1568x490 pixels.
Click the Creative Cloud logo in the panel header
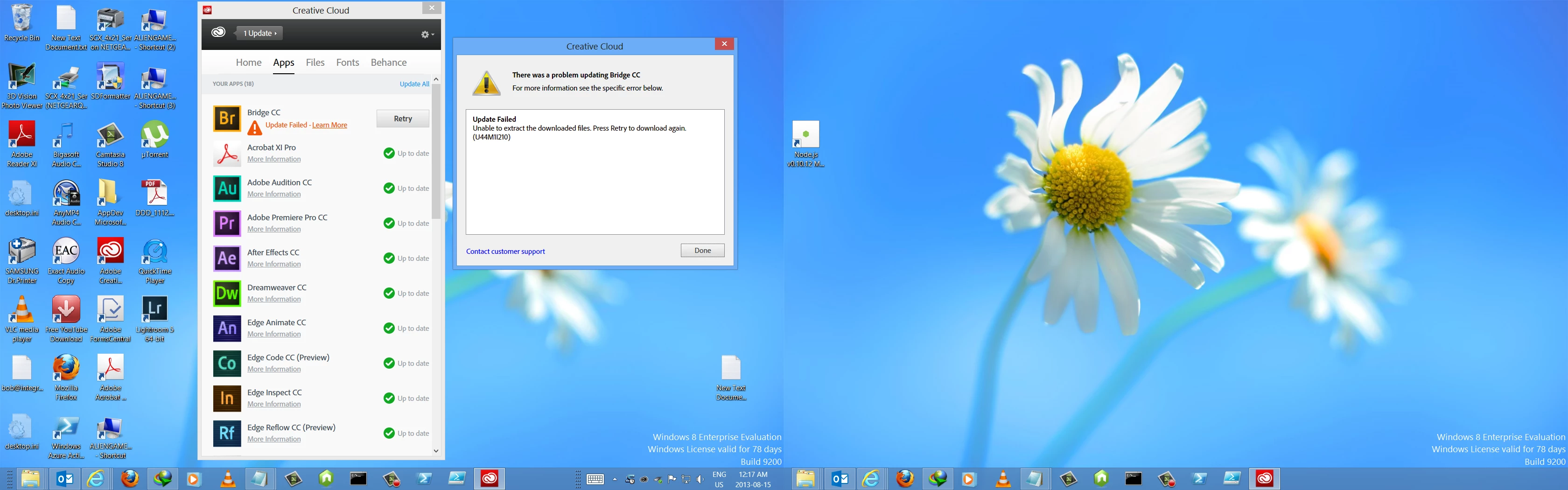(x=218, y=32)
